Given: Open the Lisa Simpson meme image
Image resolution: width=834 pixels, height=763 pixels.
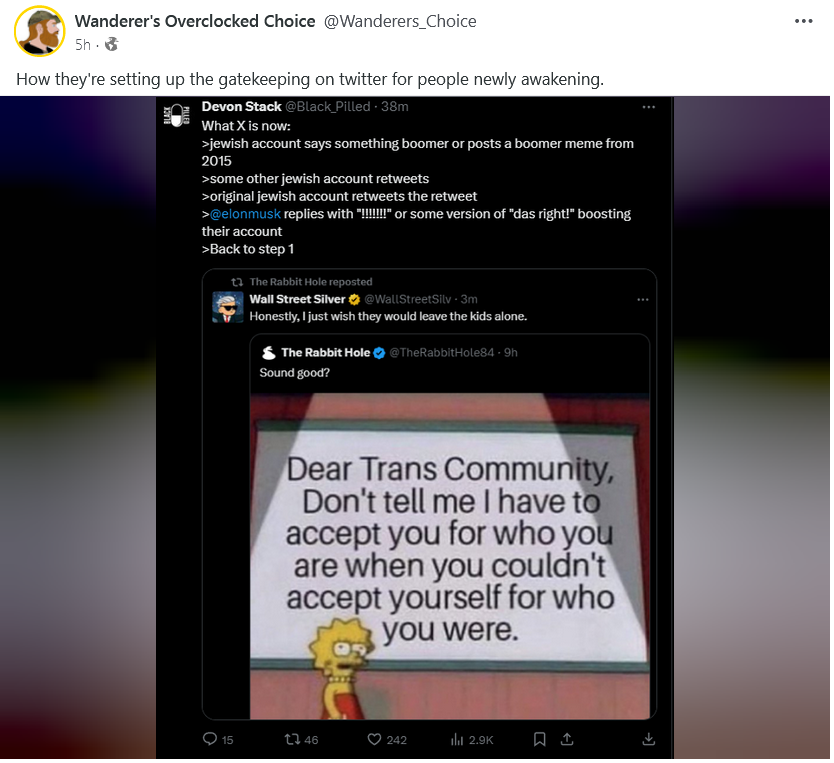Looking at the screenshot, I should pyautogui.click(x=450, y=556).
